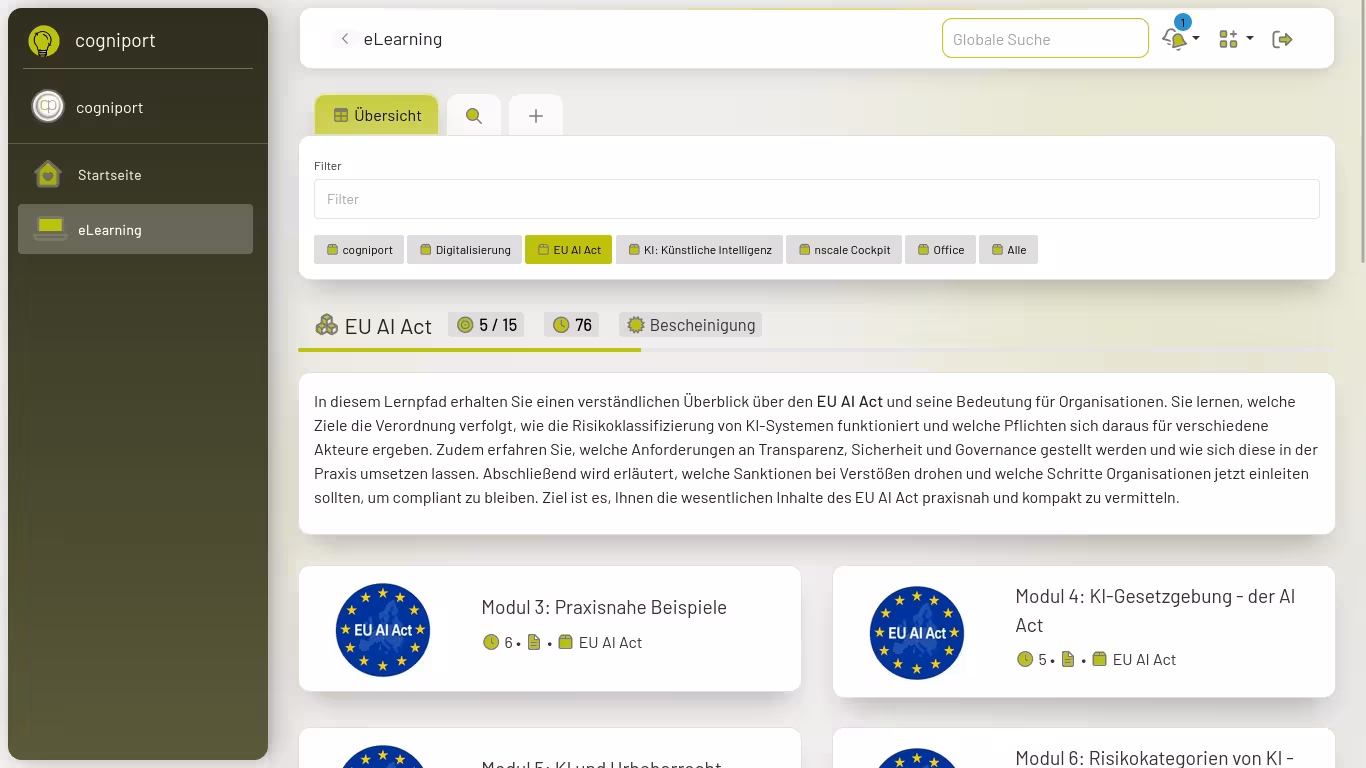Filter by the cogniport category
Image resolution: width=1366 pixels, height=768 pixels.
pos(359,250)
